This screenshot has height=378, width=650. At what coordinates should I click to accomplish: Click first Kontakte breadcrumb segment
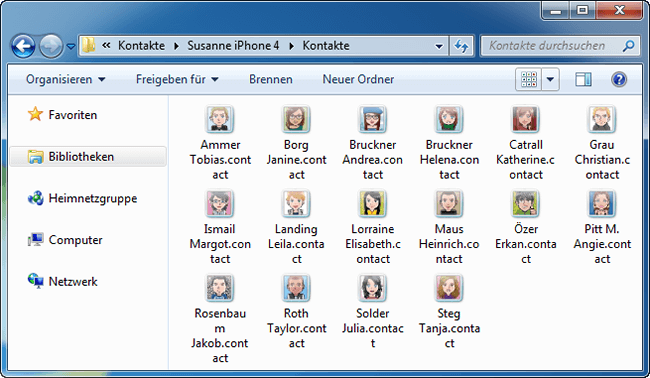point(141,46)
